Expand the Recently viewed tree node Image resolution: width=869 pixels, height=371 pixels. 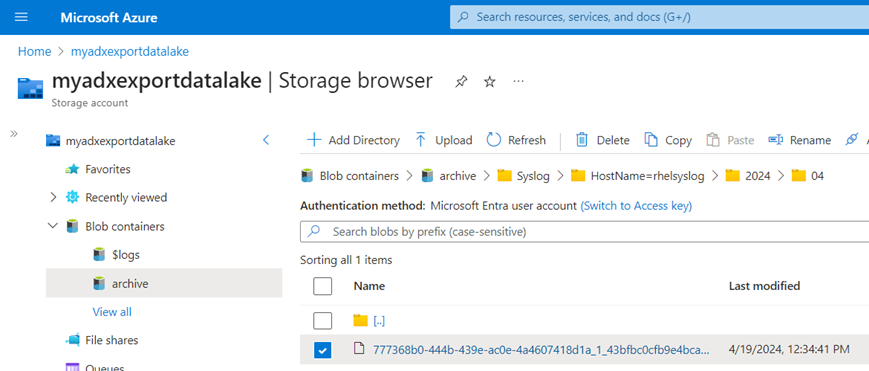[53, 197]
